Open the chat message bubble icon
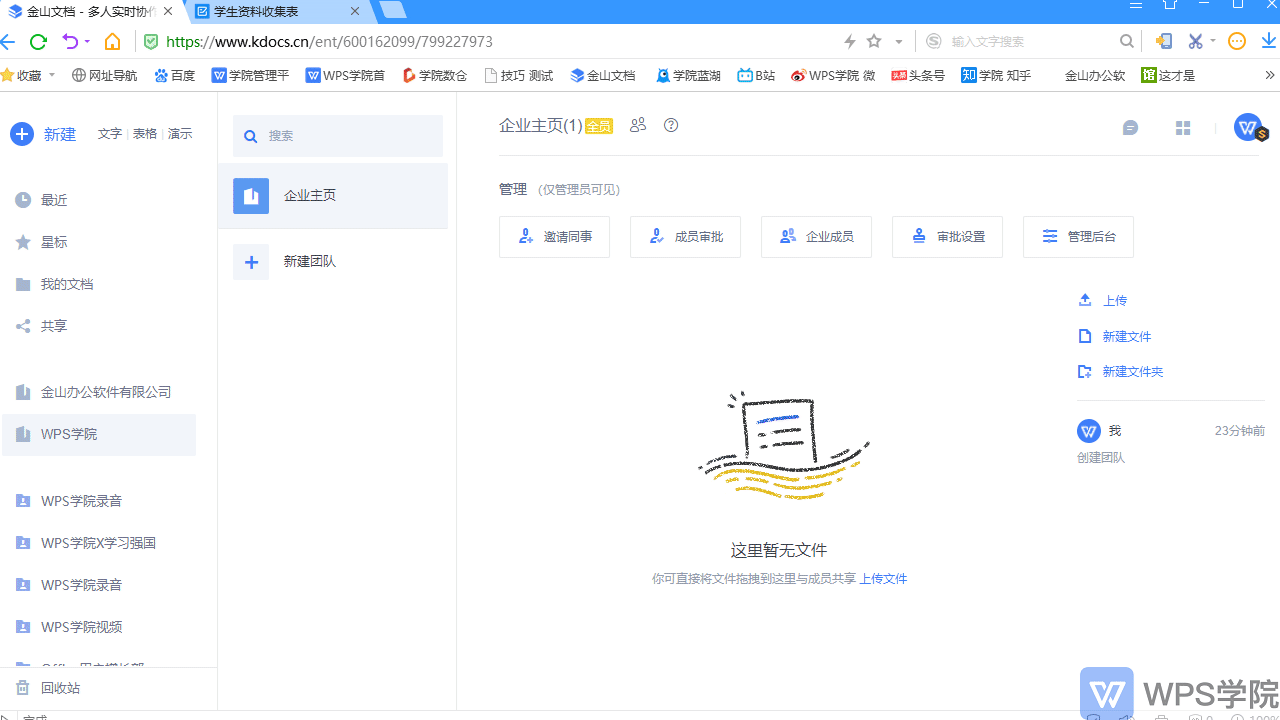The image size is (1280, 720). [x=1130, y=128]
